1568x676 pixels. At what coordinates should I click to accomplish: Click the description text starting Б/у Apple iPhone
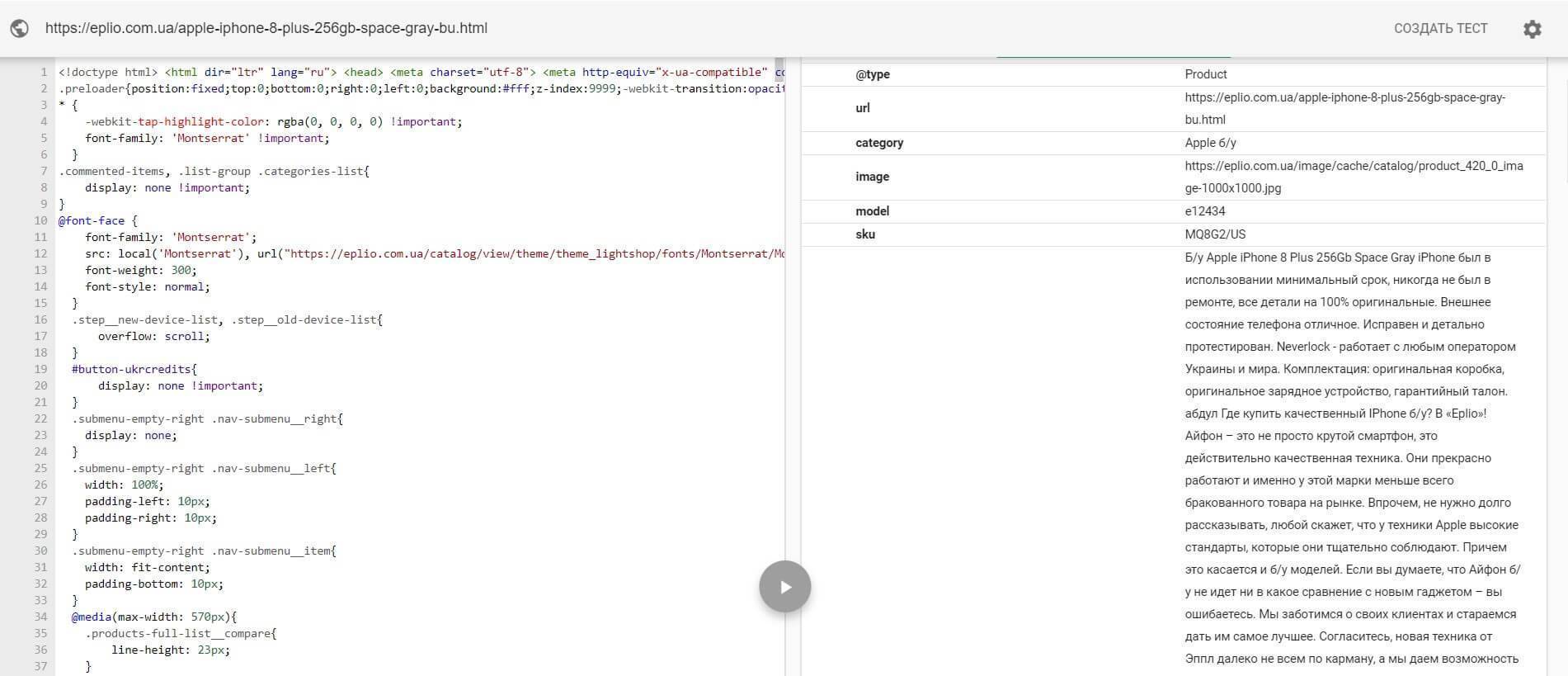tap(1353, 458)
